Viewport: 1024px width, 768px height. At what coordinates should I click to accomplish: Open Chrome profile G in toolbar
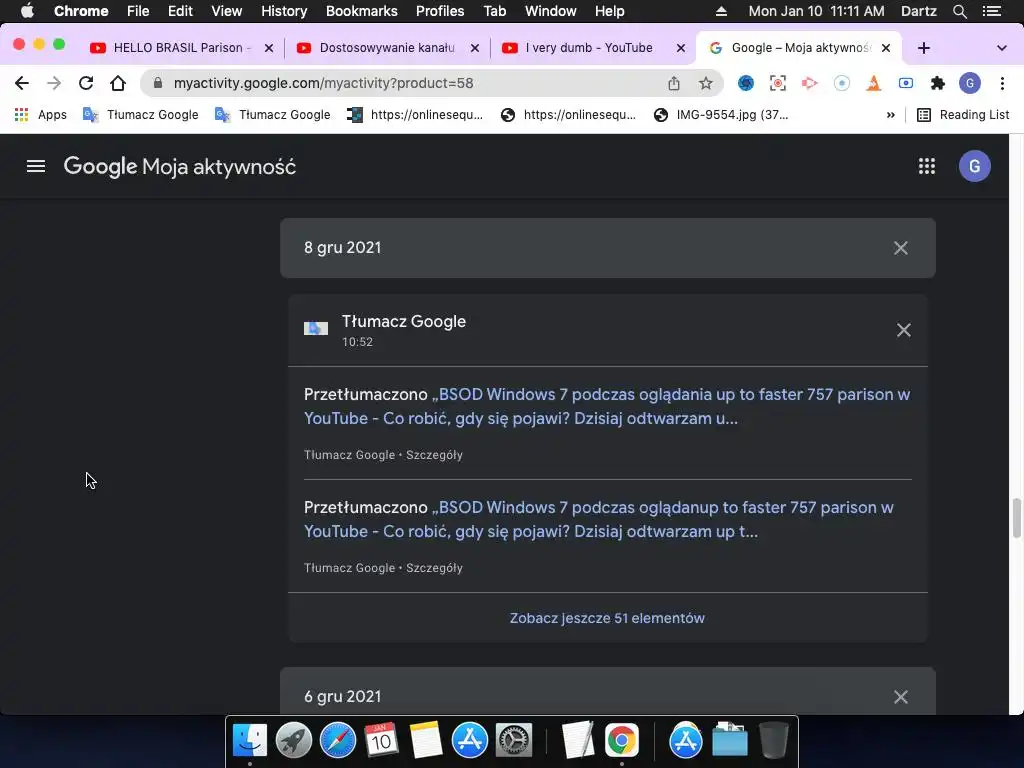coord(970,83)
